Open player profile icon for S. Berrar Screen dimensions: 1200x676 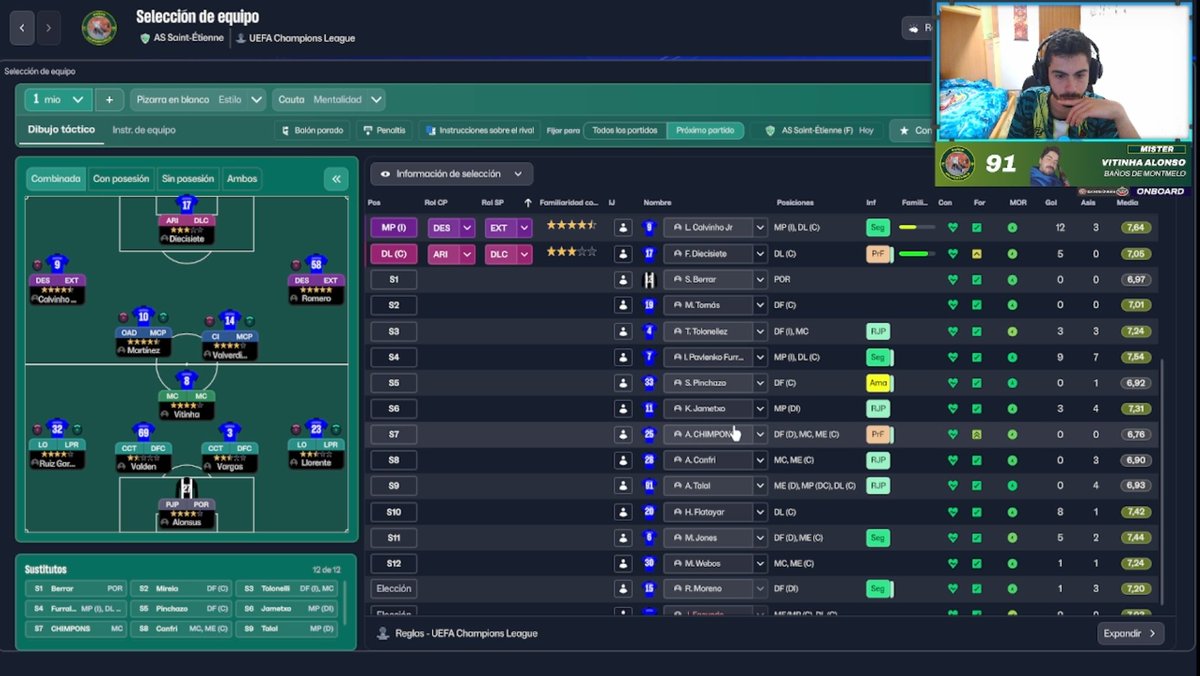point(623,280)
